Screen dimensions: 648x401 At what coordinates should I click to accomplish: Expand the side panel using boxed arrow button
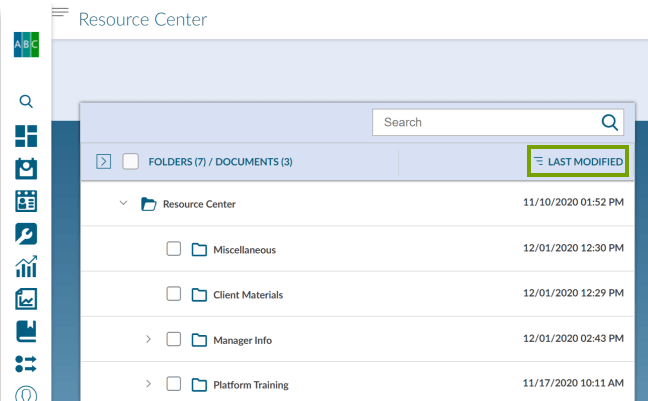pyautogui.click(x=104, y=161)
